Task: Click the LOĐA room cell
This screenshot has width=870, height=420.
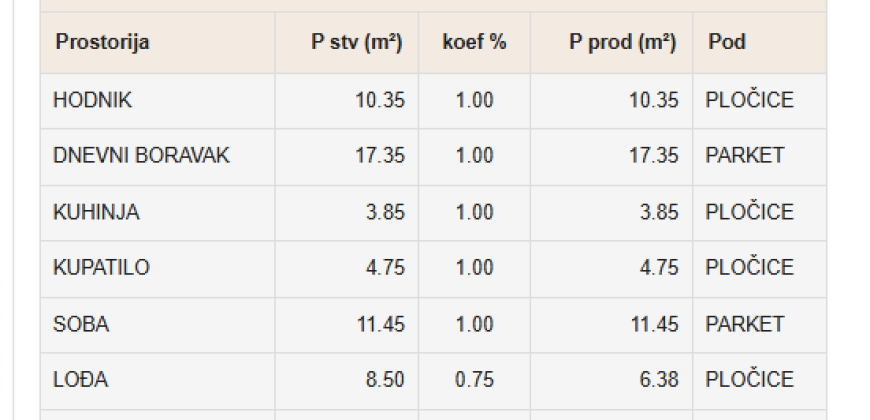Action: pos(81,380)
